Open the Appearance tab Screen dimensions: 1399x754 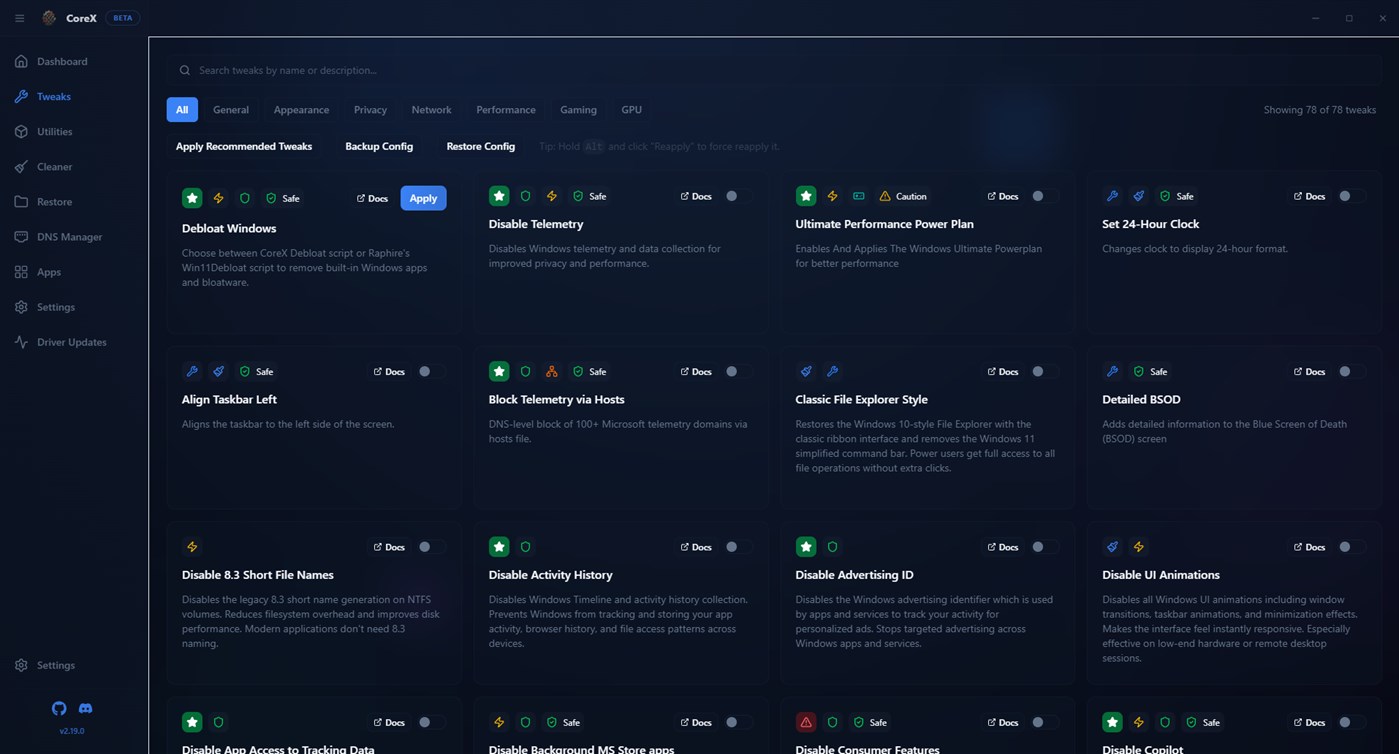pos(301,110)
